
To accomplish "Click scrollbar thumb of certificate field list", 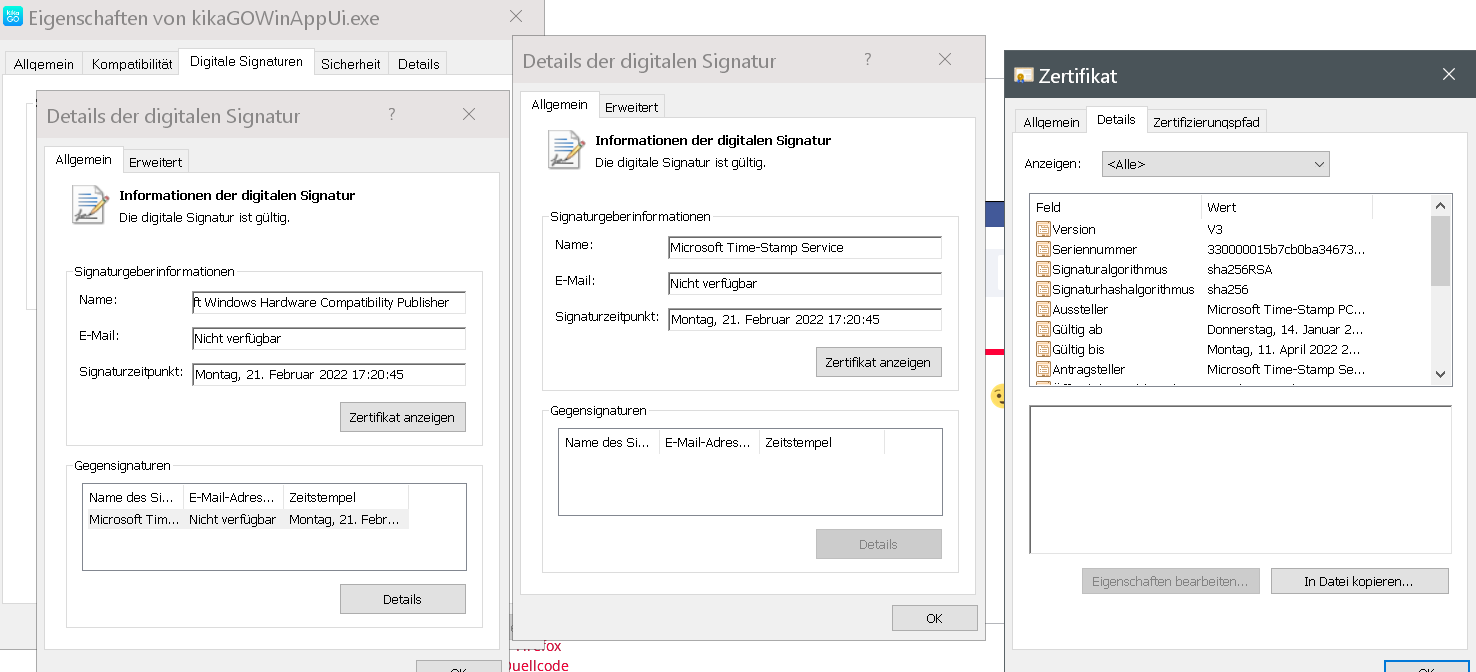I will pyautogui.click(x=1440, y=250).
